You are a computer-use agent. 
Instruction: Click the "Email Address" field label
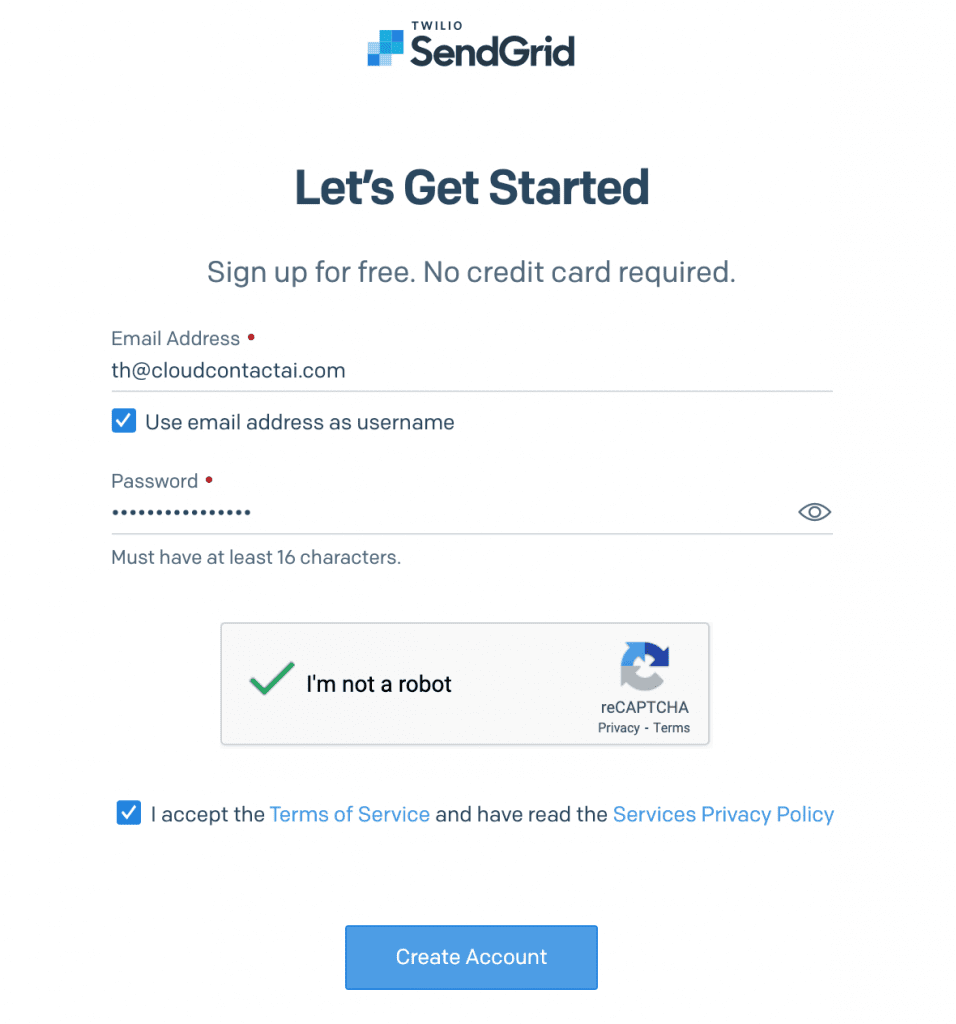pos(175,338)
